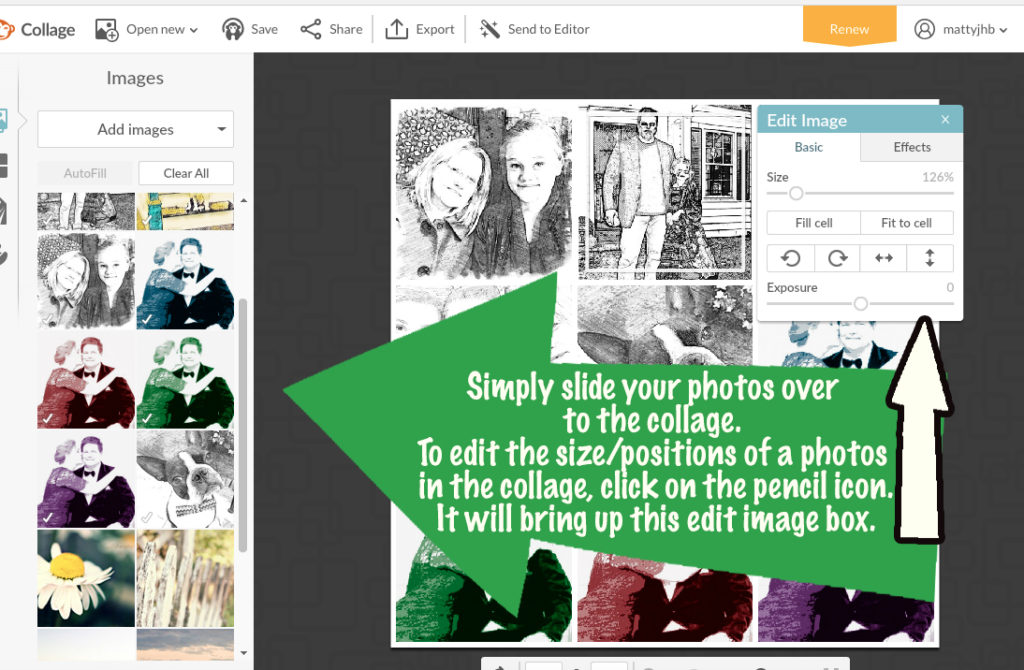The height and width of the screenshot is (670, 1024).
Task: Click the Fill cell button
Action: (x=814, y=223)
